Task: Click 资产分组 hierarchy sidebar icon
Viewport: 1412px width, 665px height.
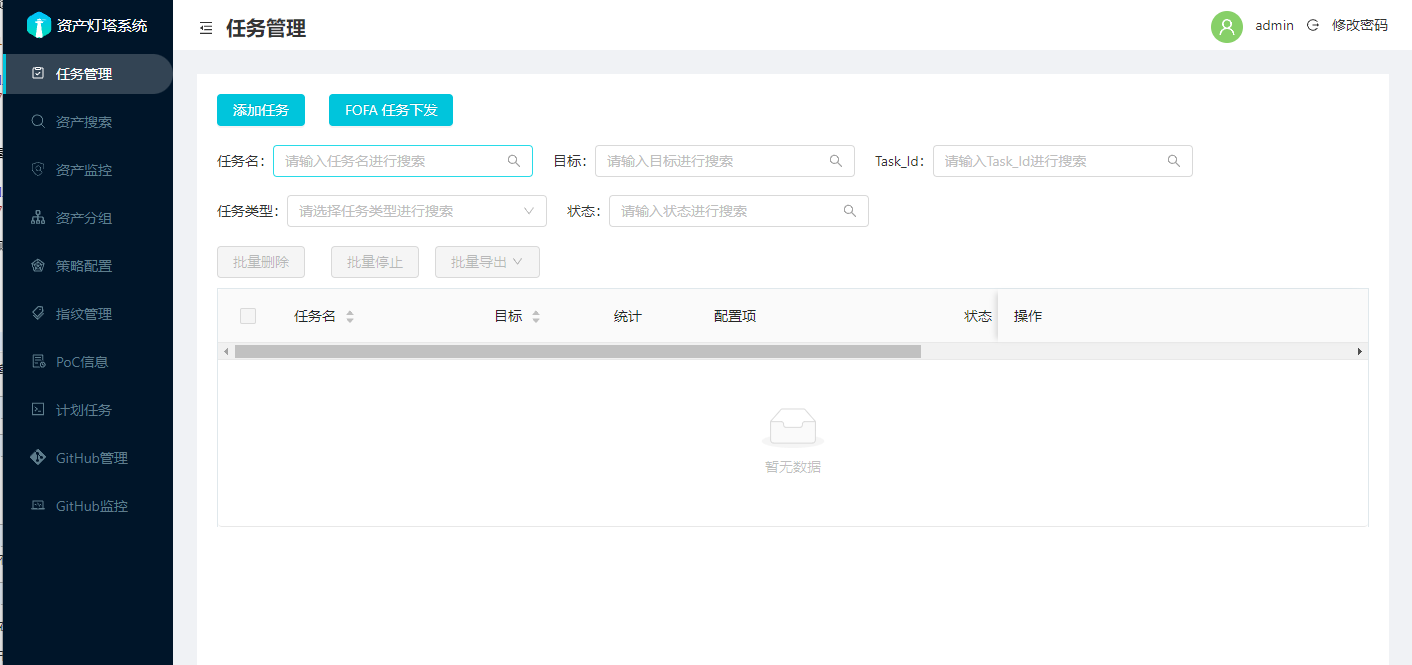Action: pos(38,217)
